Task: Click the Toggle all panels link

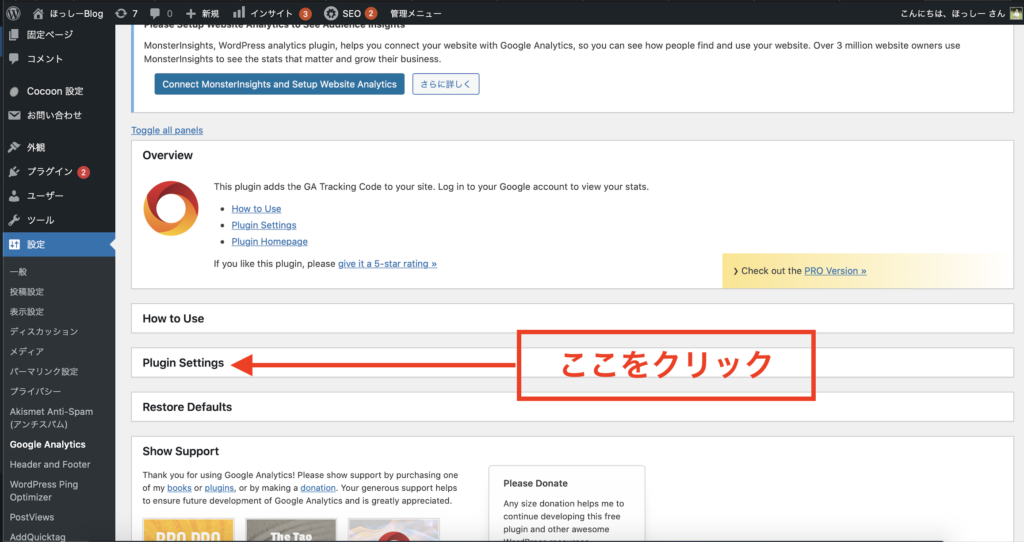Action: point(167,130)
